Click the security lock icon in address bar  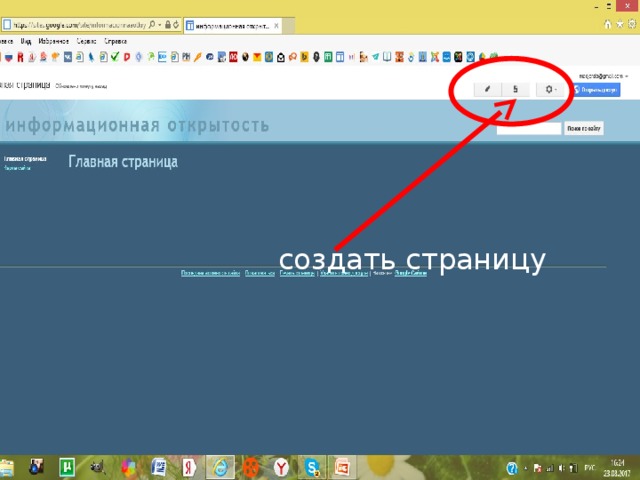tap(168, 25)
